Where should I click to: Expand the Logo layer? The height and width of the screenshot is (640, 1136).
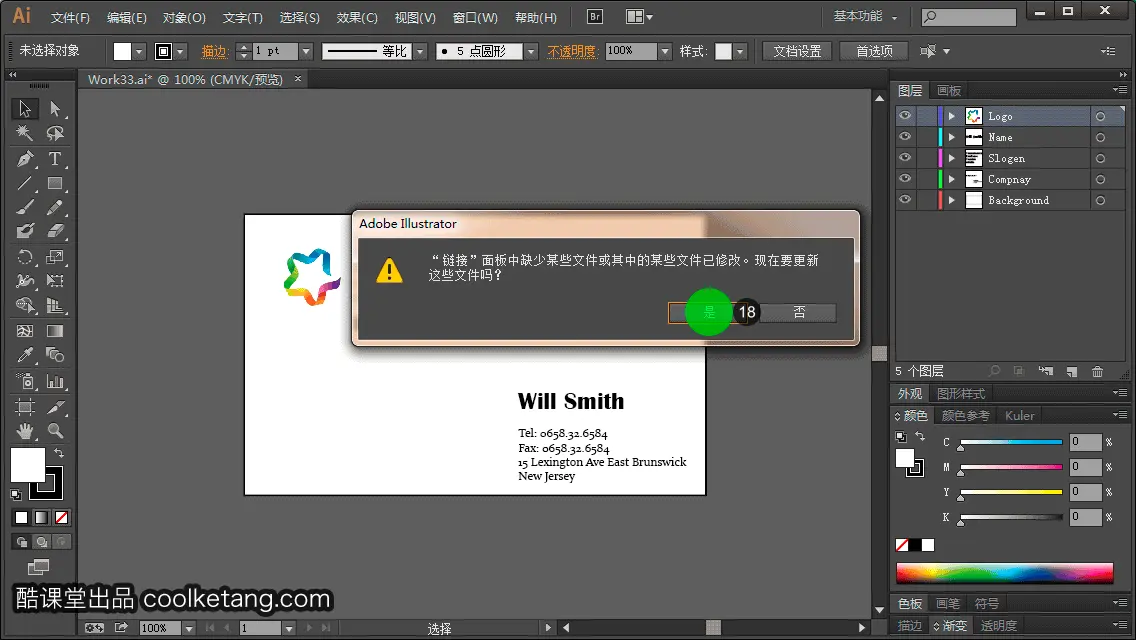pos(952,116)
